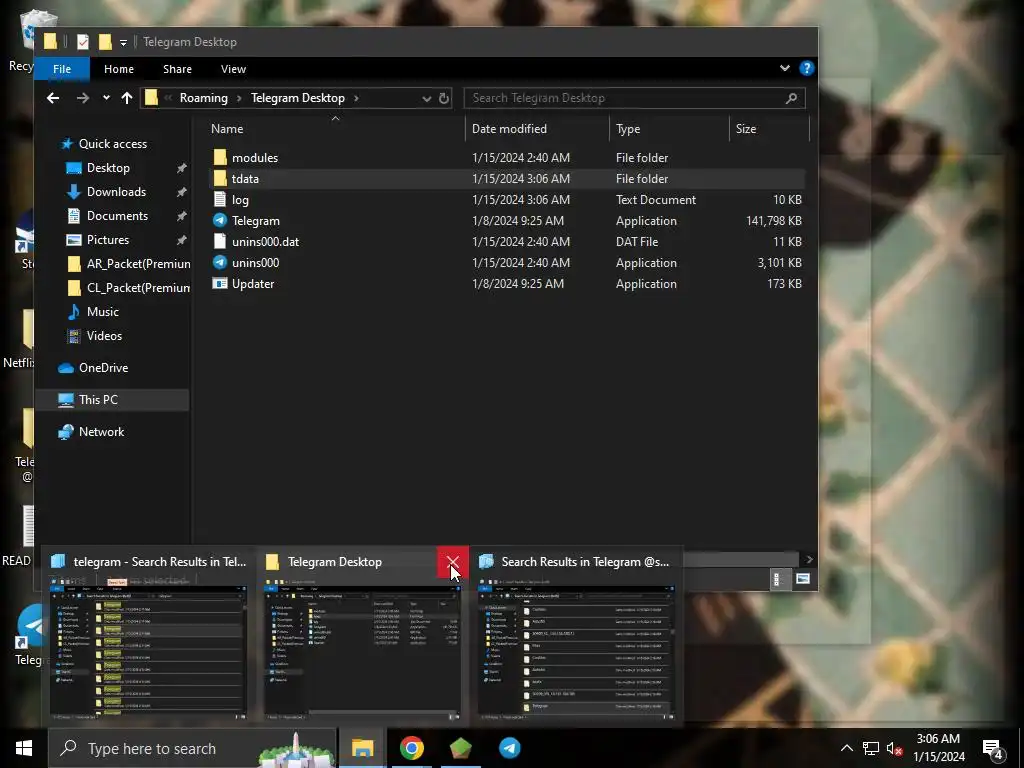Viewport: 1024px width, 768px height.
Task: Open Videos in the navigation pane
Action: pos(104,336)
